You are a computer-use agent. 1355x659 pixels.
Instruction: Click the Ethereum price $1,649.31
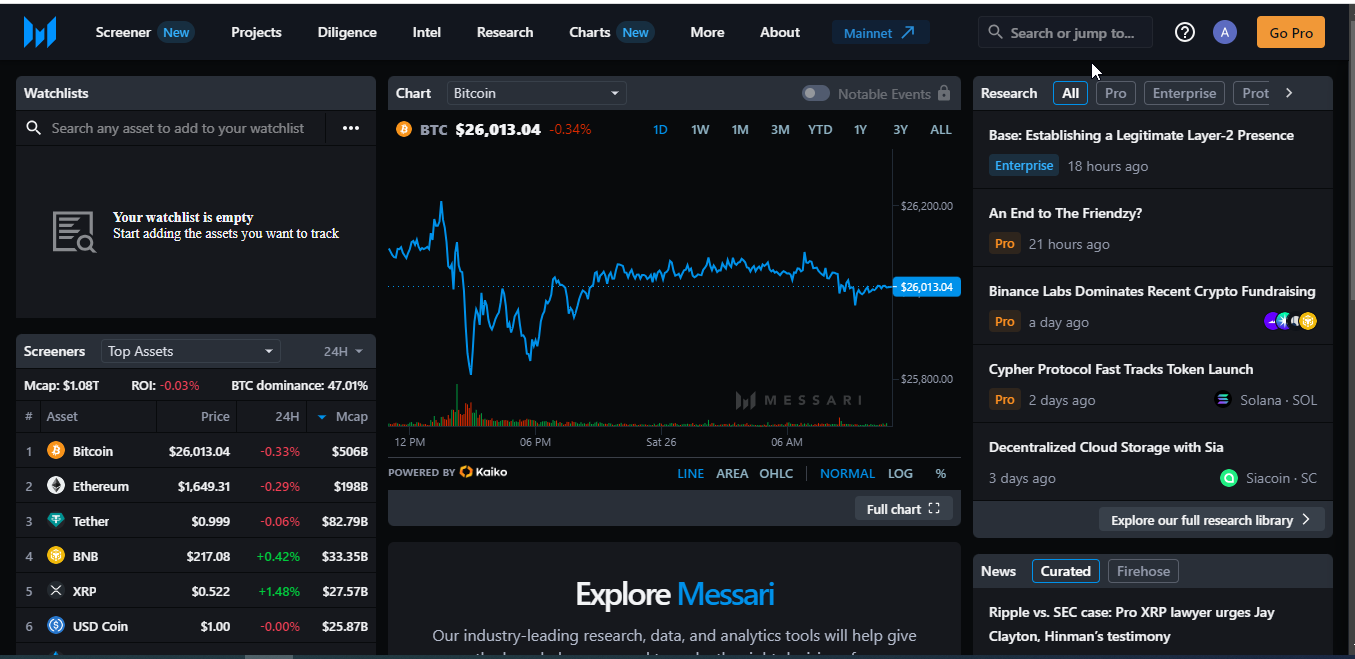[204, 486]
